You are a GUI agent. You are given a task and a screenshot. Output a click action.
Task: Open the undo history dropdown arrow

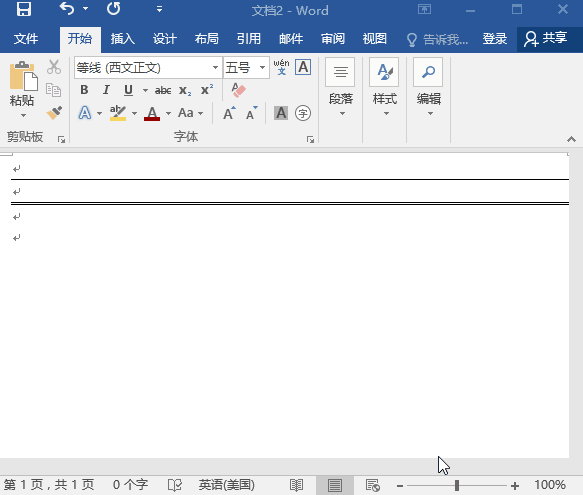86,9
